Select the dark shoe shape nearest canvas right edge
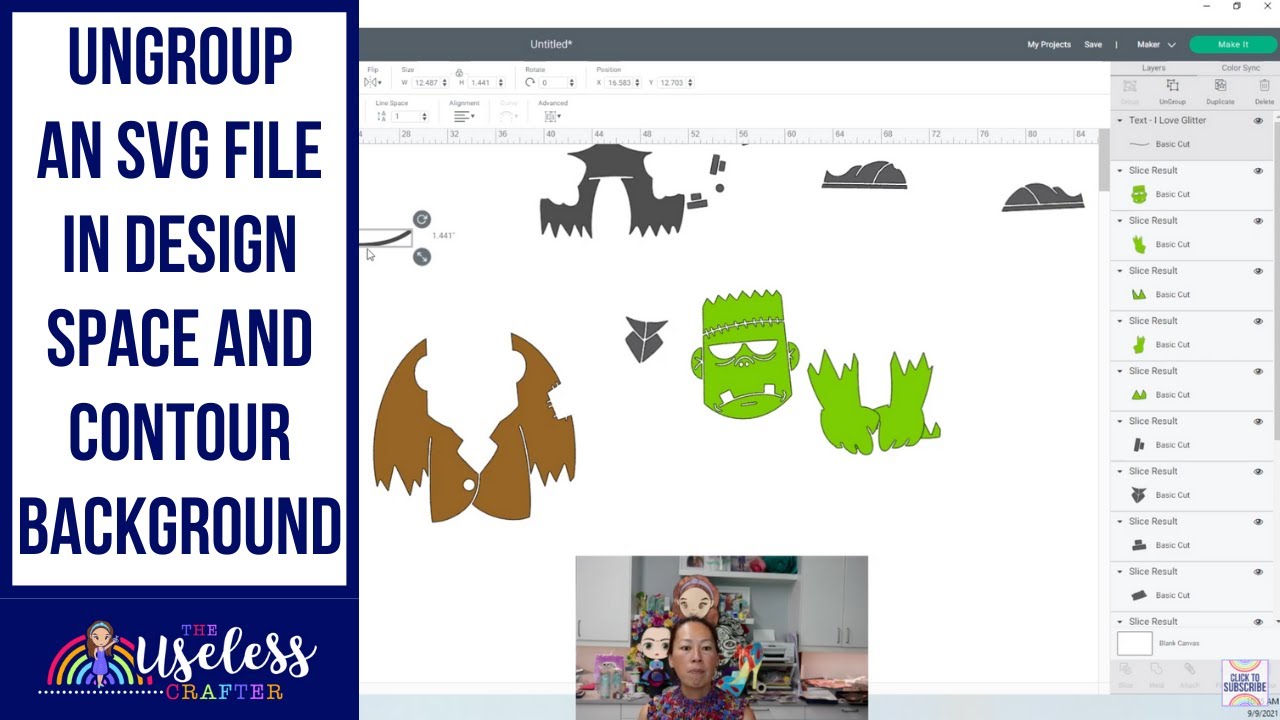This screenshot has width=1280, height=720. click(1043, 197)
